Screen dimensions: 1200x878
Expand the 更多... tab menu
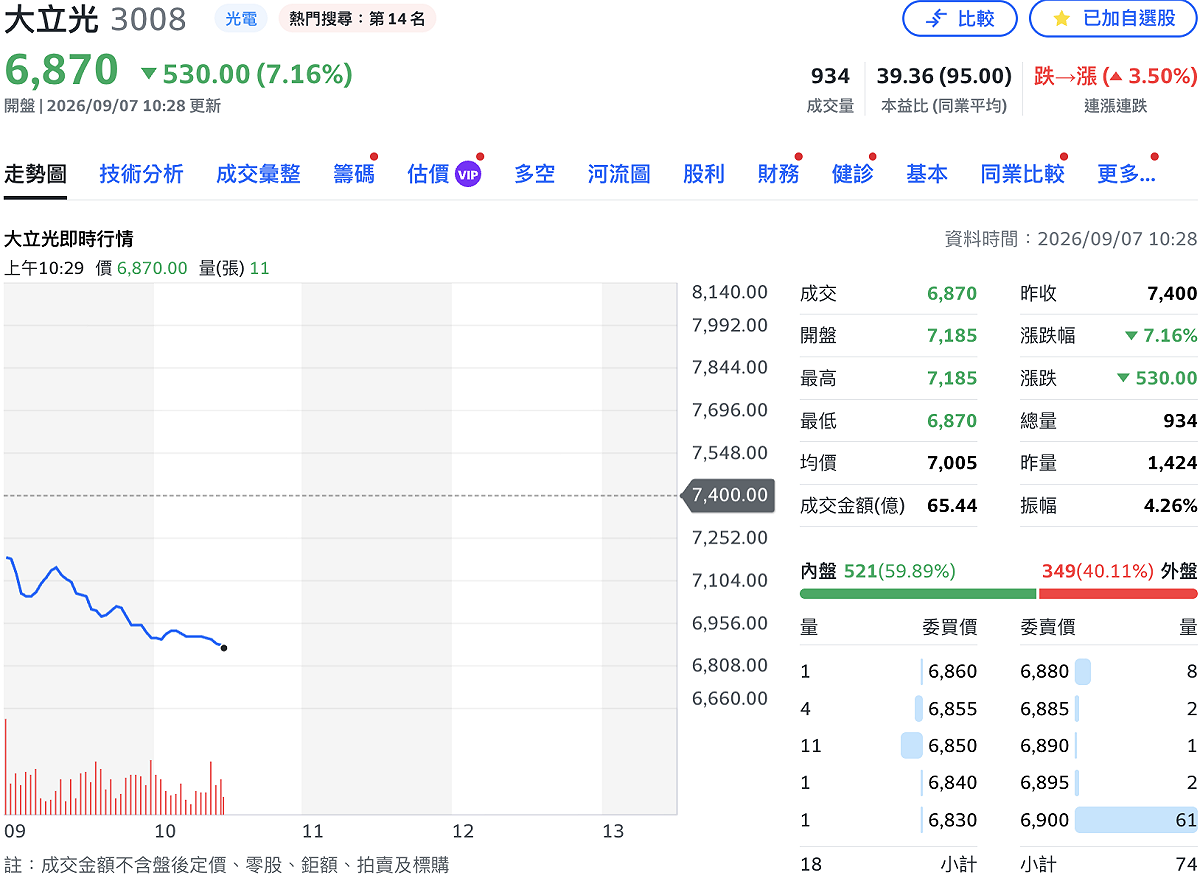coord(1126,174)
